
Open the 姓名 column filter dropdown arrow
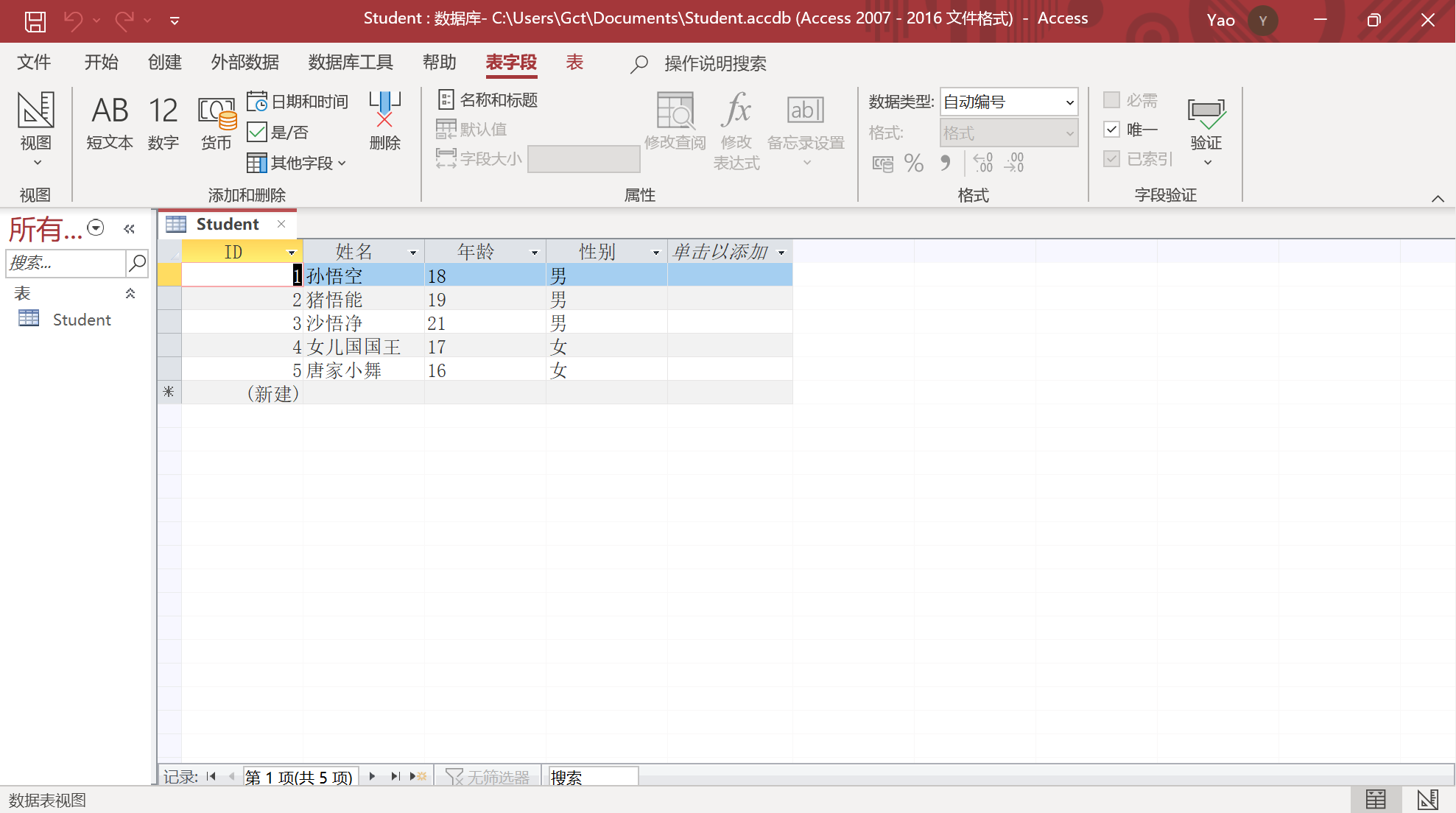413,253
